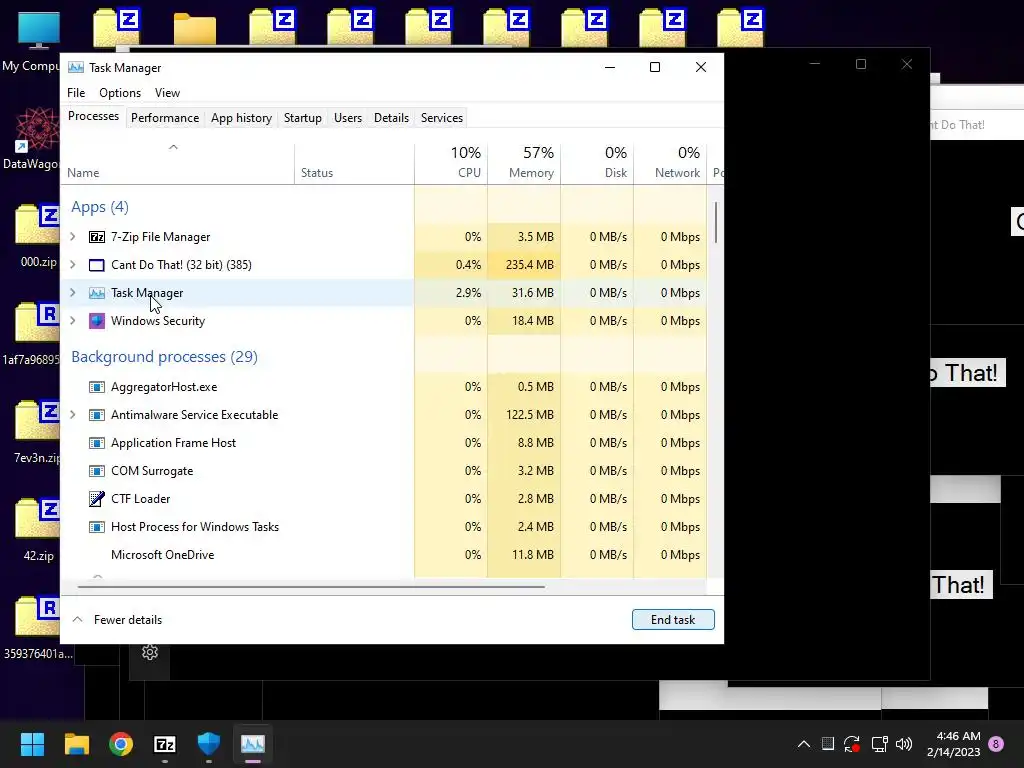
Task: Sort processes by Network column
Action: click(670, 164)
